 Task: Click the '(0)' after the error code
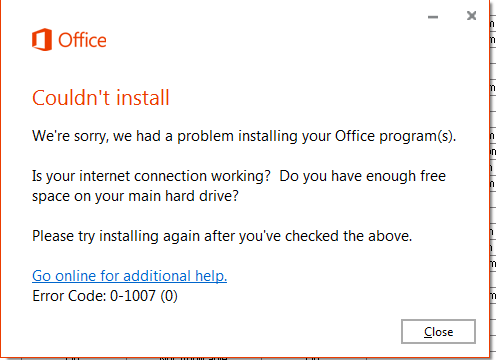(169, 296)
